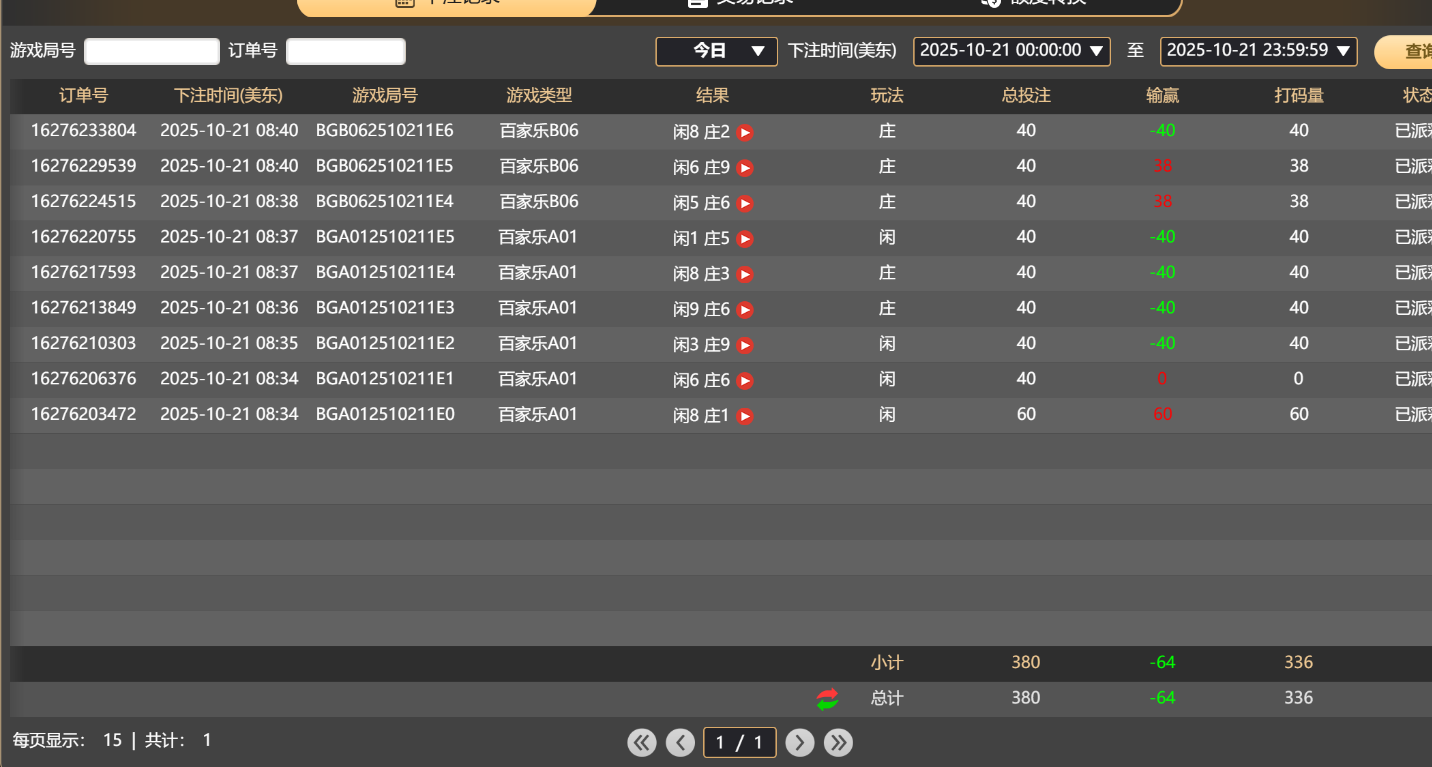Play replay for round BGB062510211E5
Screen dimensions: 1432x767
click(745, 168)
